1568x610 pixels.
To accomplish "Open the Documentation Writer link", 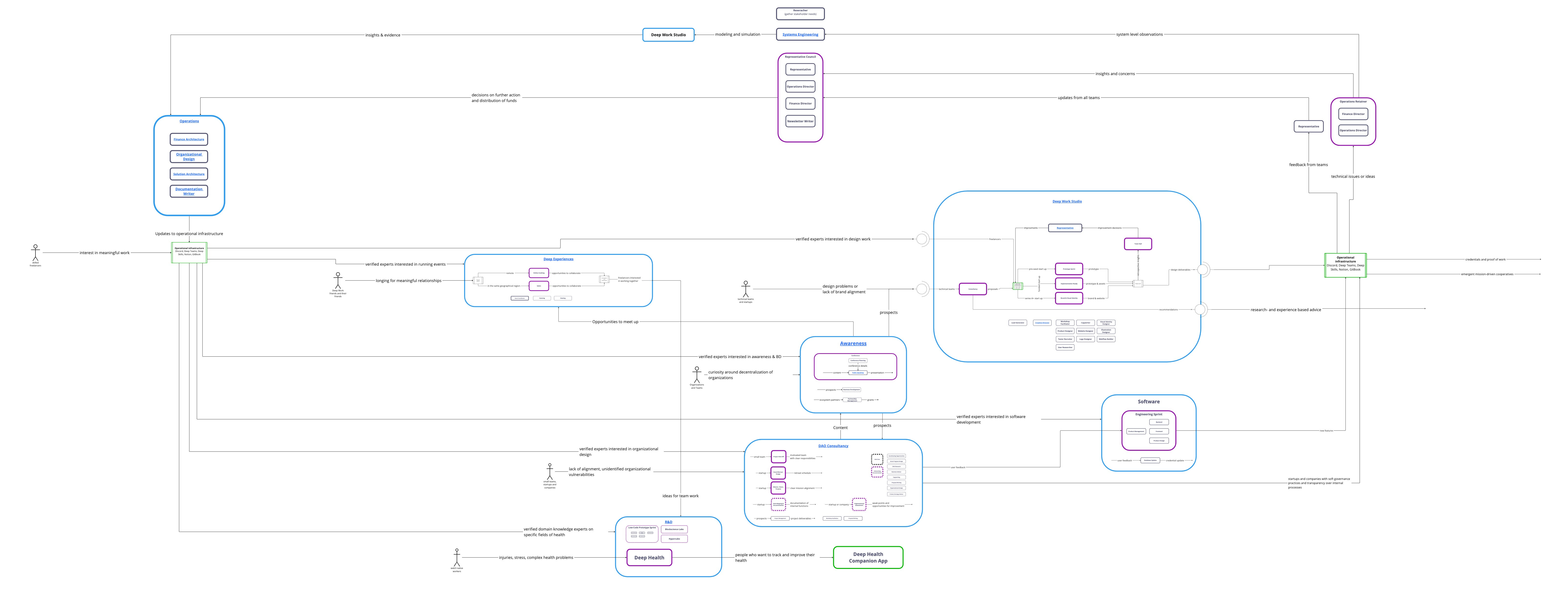I will click(x=189, y=191).
